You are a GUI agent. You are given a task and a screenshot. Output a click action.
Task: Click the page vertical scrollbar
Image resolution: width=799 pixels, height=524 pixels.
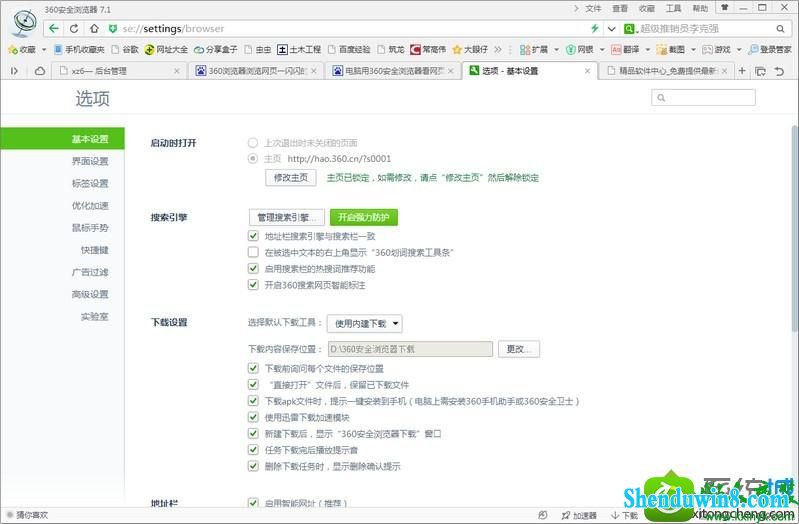click(x=794, y=228)
